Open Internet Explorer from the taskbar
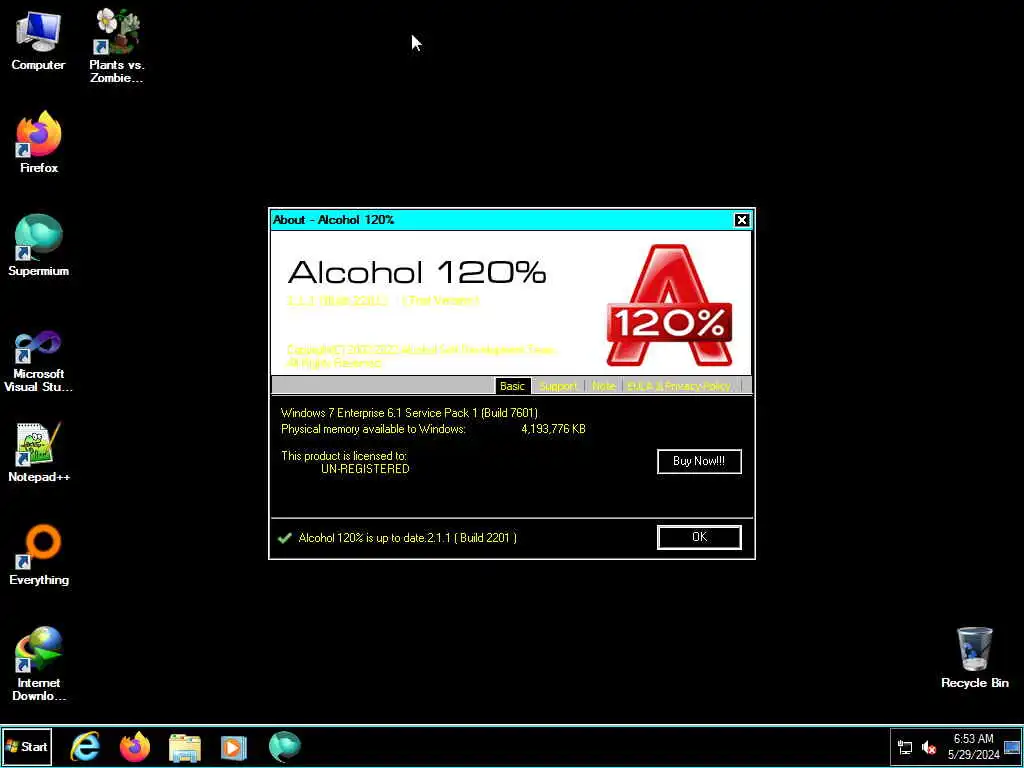The image size is (1024, 768). point(86,746)
